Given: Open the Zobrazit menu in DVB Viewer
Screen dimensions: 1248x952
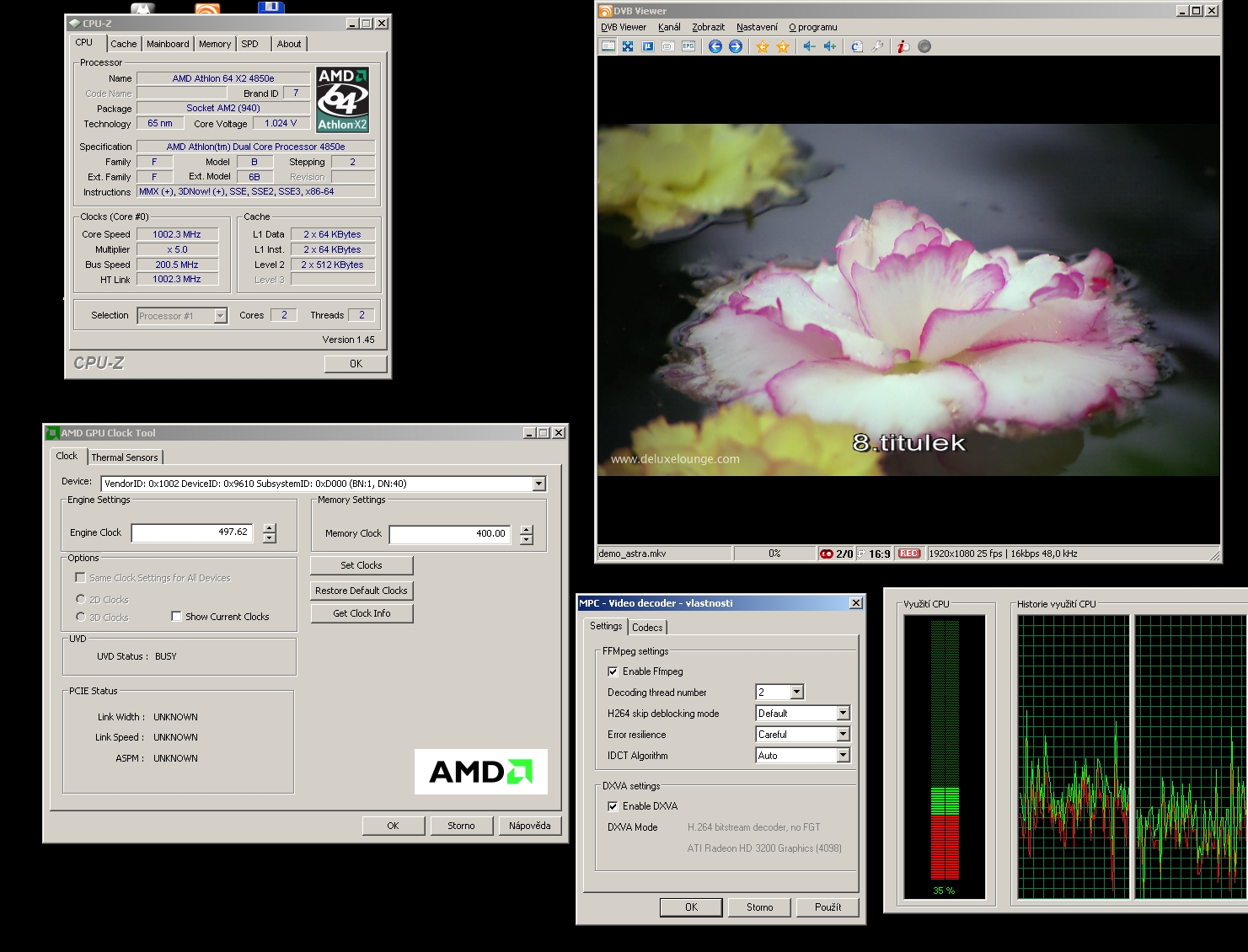Looking at the screenshot, I should tap(708, 27).
